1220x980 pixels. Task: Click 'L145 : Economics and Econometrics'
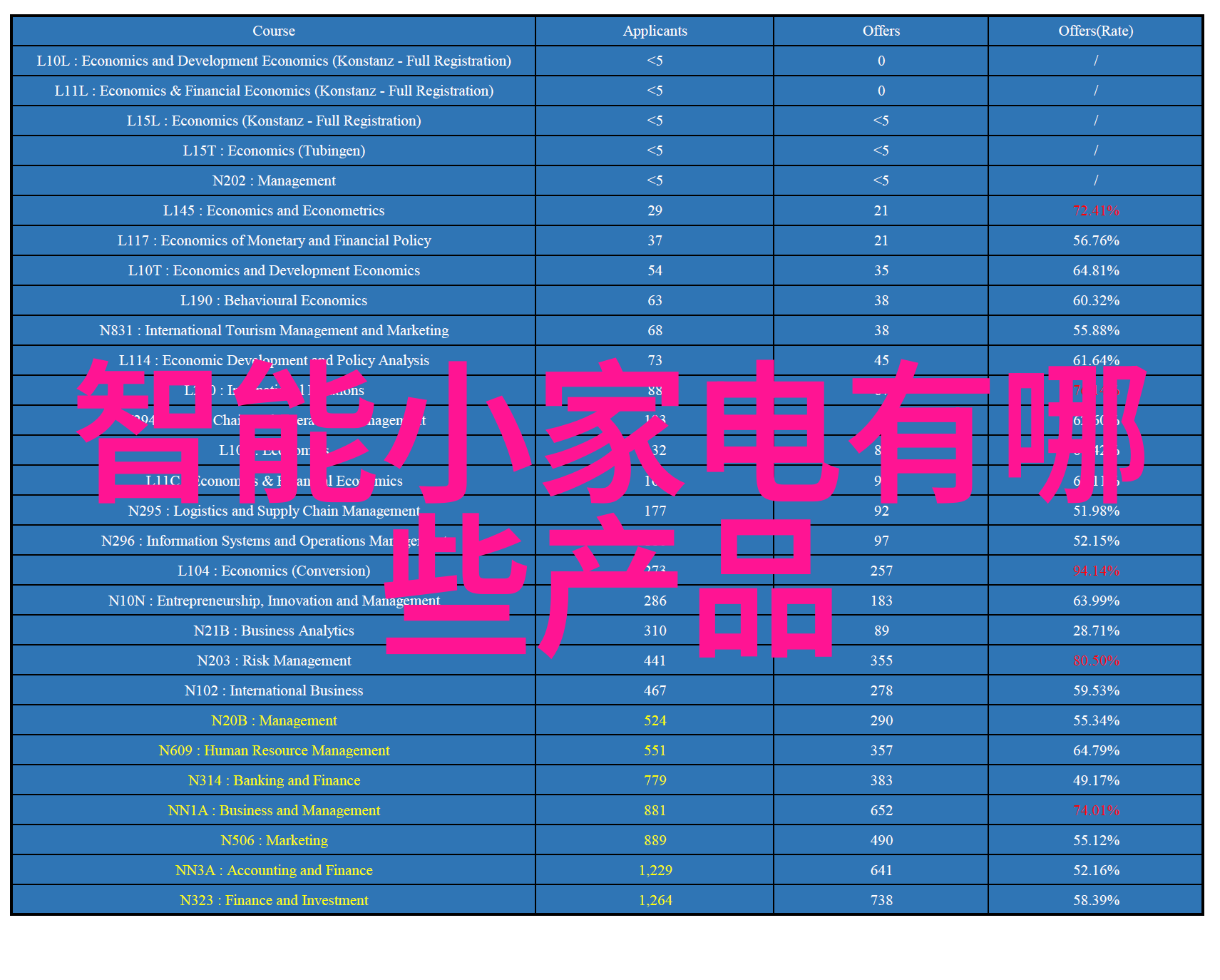click(x=274, y=210)
